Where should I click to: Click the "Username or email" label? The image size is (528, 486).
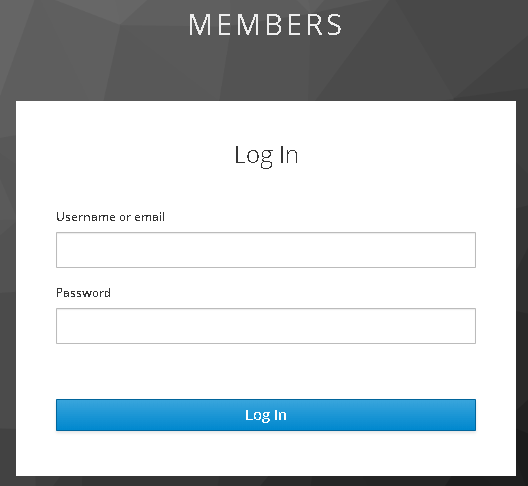[x=110, y=217]
